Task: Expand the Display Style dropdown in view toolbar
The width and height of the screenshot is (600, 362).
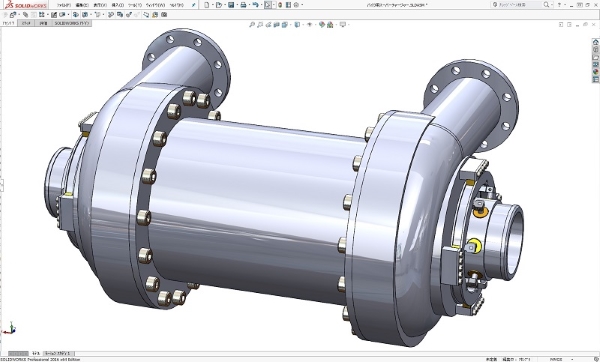Action: 303,24
